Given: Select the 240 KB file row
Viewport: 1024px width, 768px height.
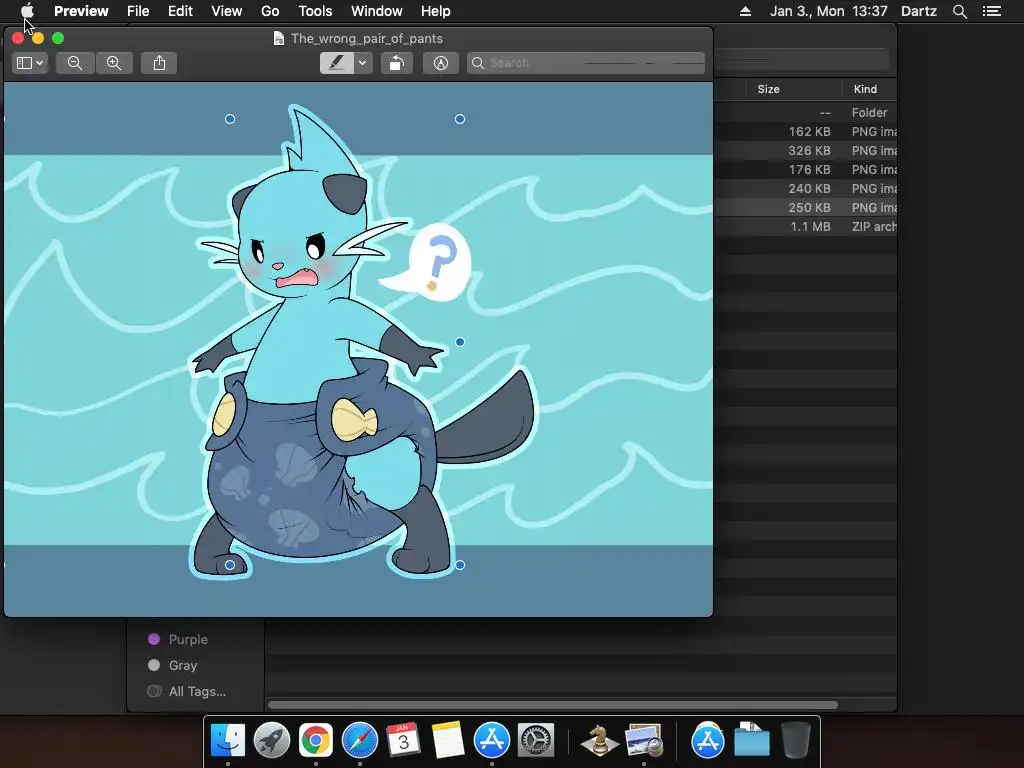Looking at the screenshot, I should (x=805, y=188).
